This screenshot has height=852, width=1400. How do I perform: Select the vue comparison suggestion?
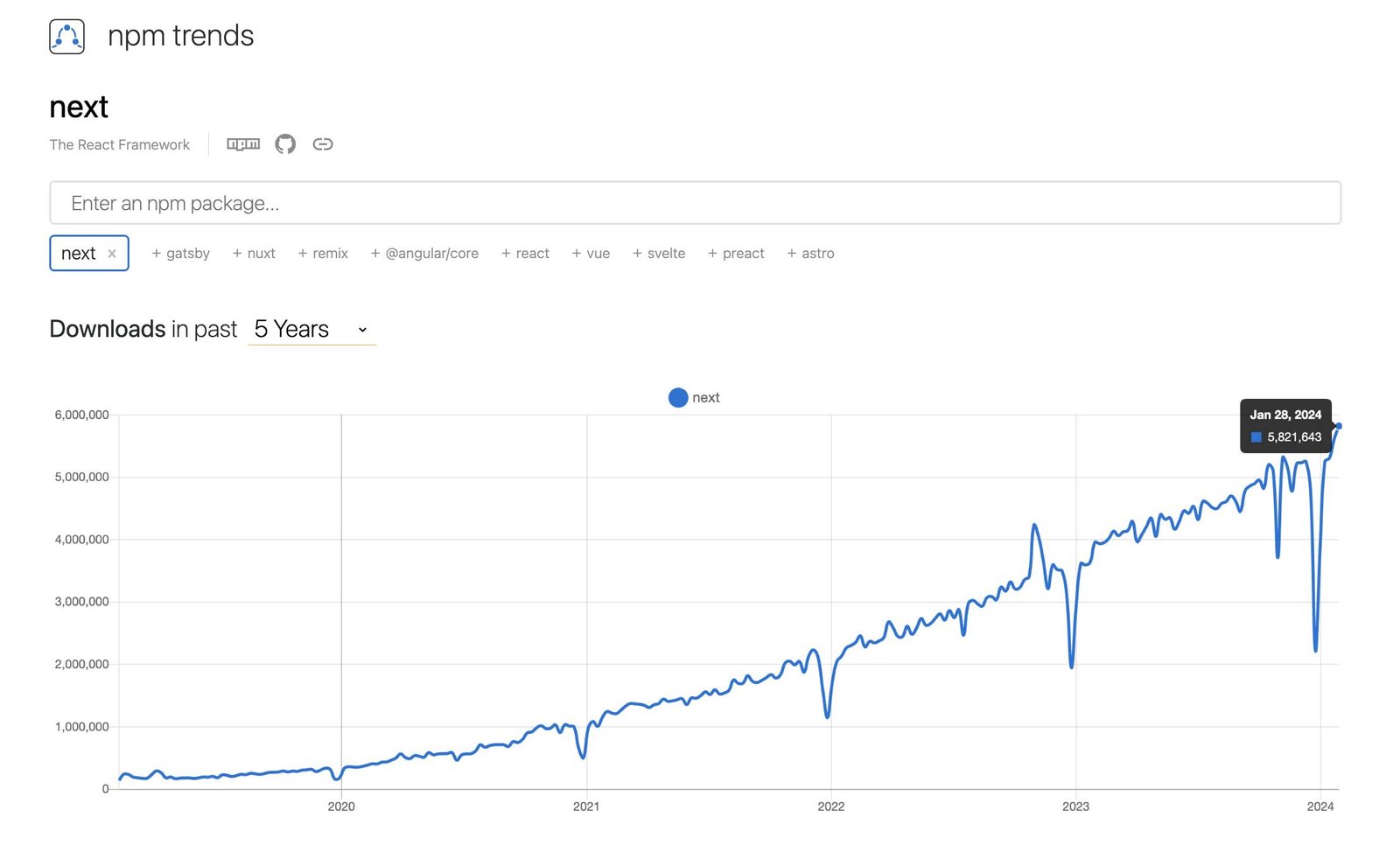591,253
